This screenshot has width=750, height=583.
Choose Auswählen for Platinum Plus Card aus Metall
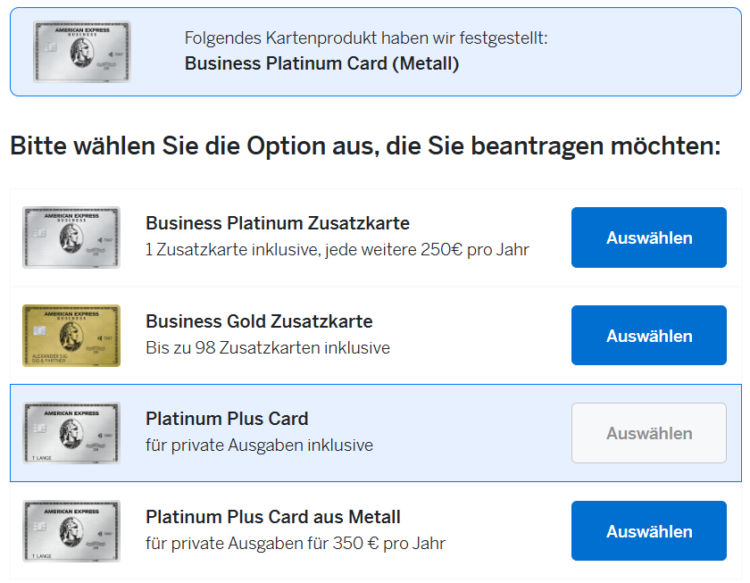click(649, 531)
